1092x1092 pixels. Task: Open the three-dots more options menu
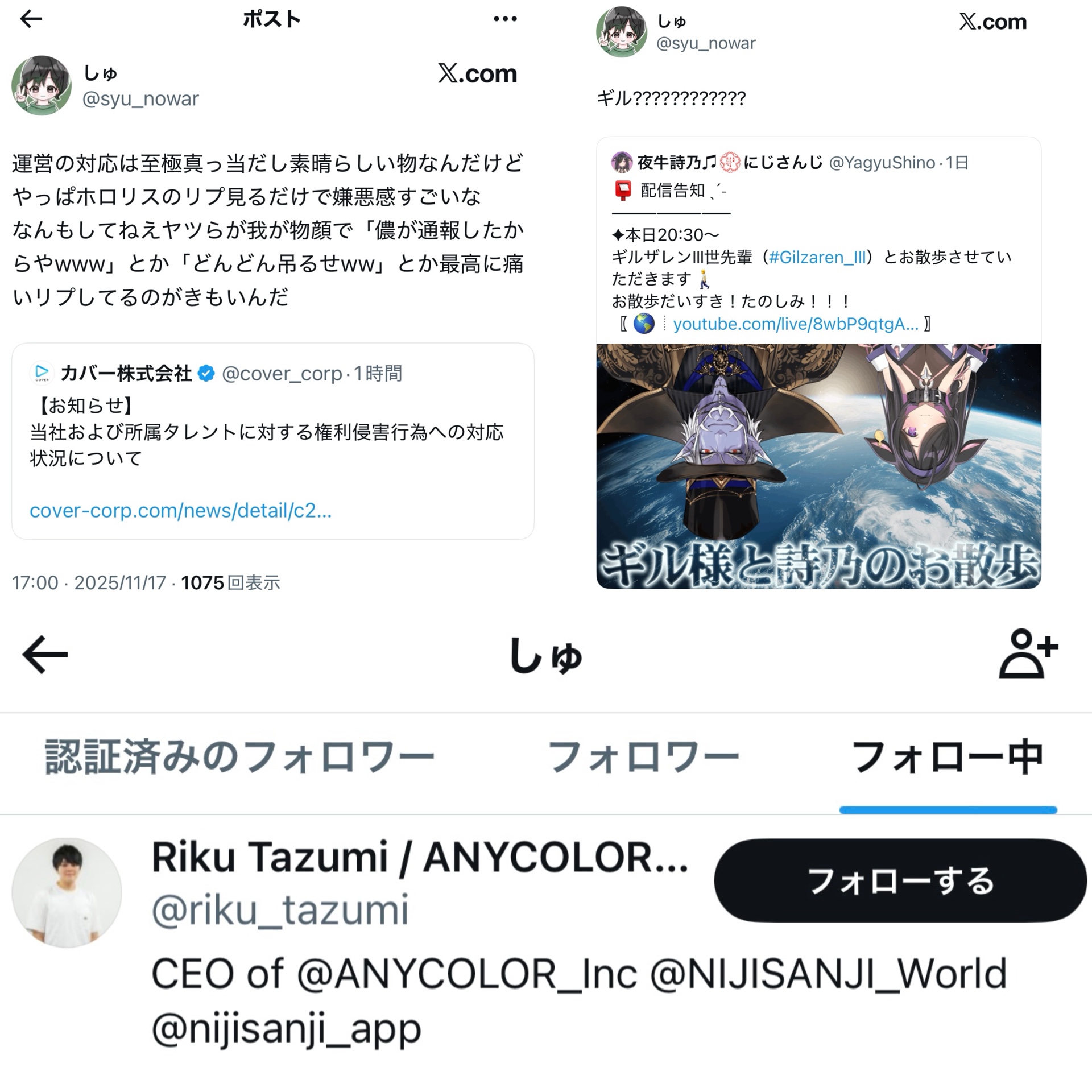tap(505, 19)
